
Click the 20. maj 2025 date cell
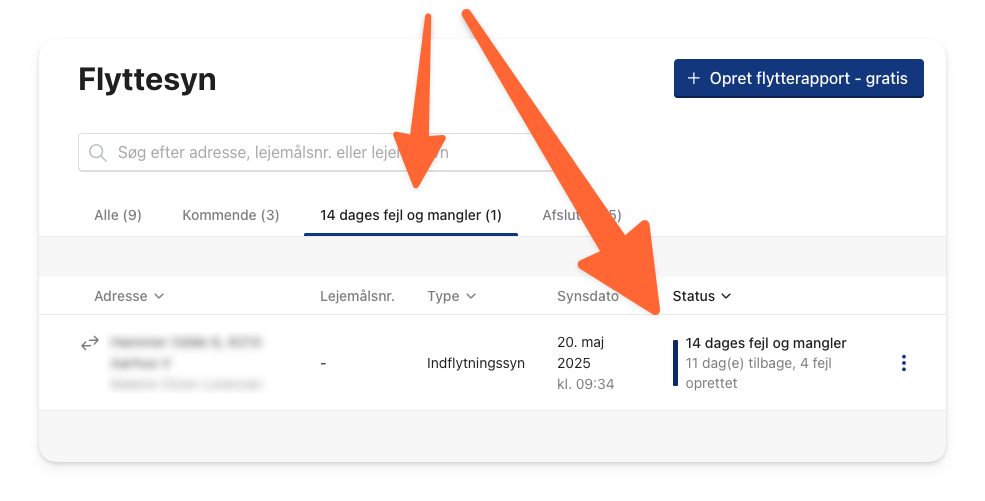(580, 353)
